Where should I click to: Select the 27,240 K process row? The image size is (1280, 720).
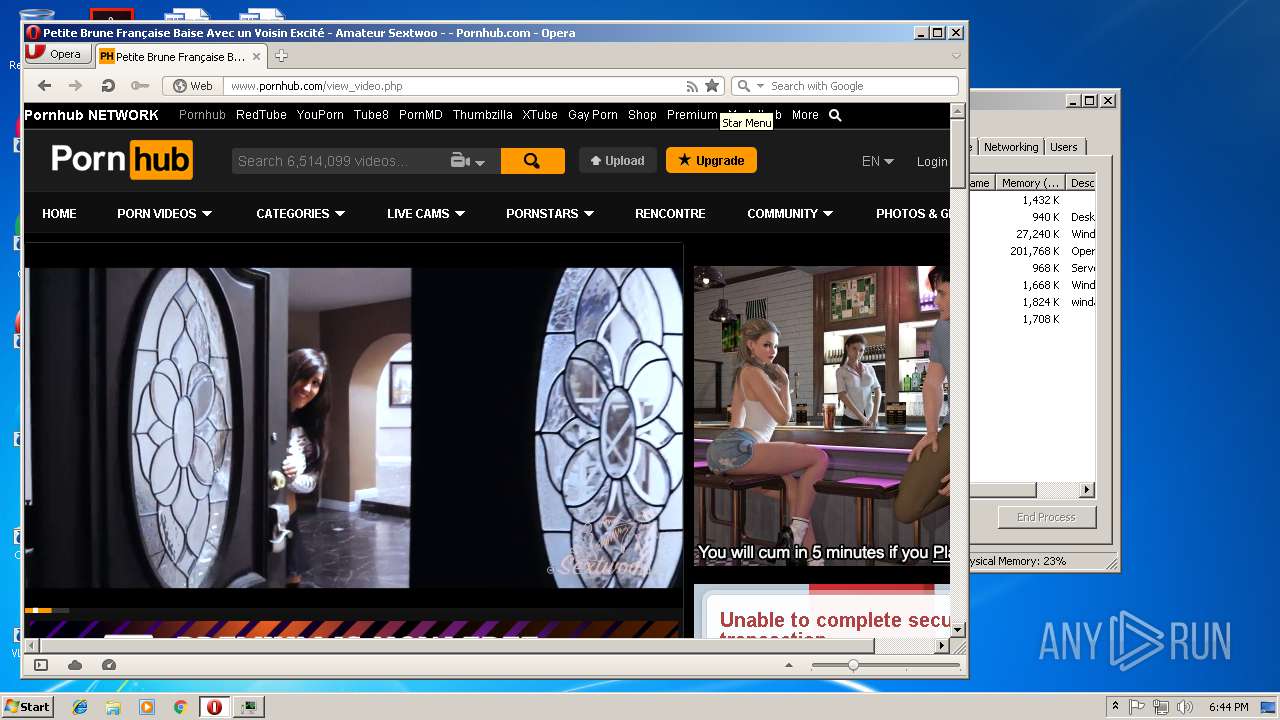1033,234
